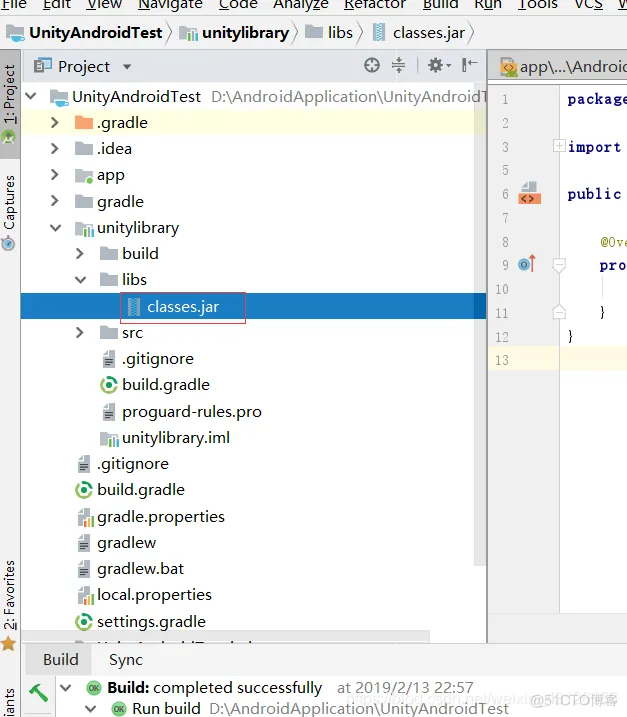
Task: Click the classes.jar archive icon in tree
Action: pos(134,307)
